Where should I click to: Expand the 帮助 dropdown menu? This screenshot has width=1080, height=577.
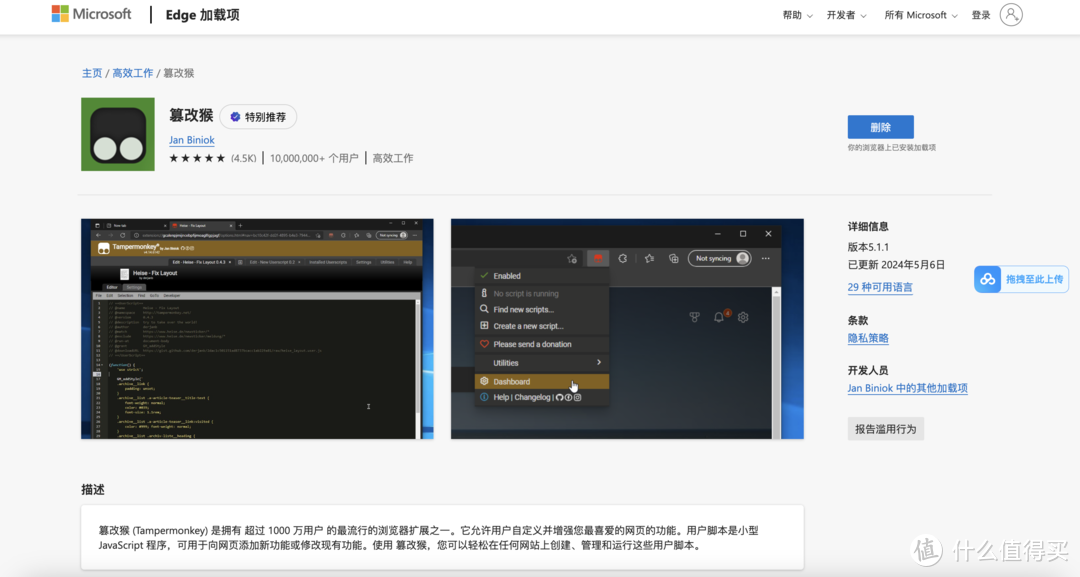point(797,15)
